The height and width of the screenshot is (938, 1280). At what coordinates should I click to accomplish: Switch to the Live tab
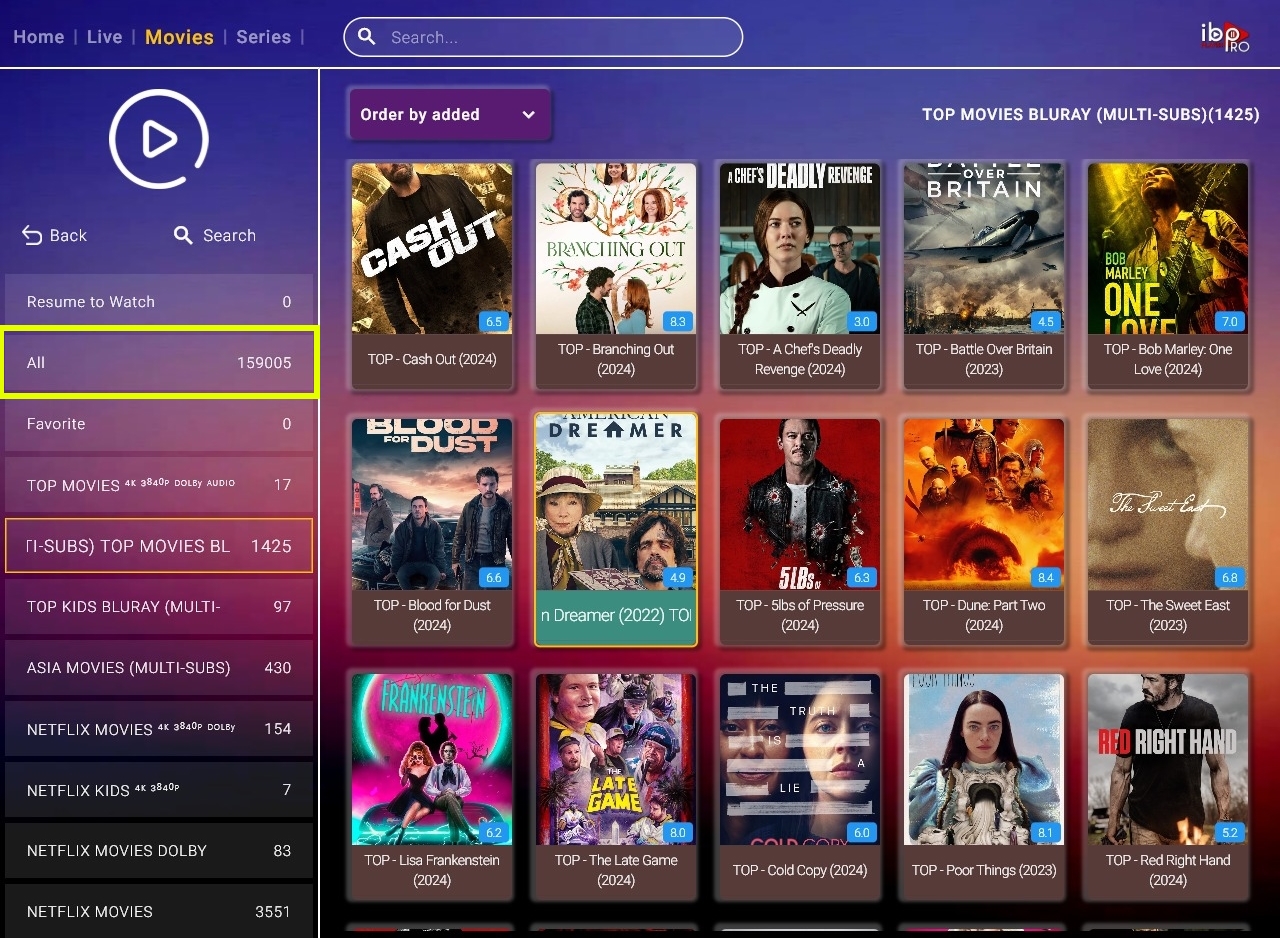tap(105, 37)
